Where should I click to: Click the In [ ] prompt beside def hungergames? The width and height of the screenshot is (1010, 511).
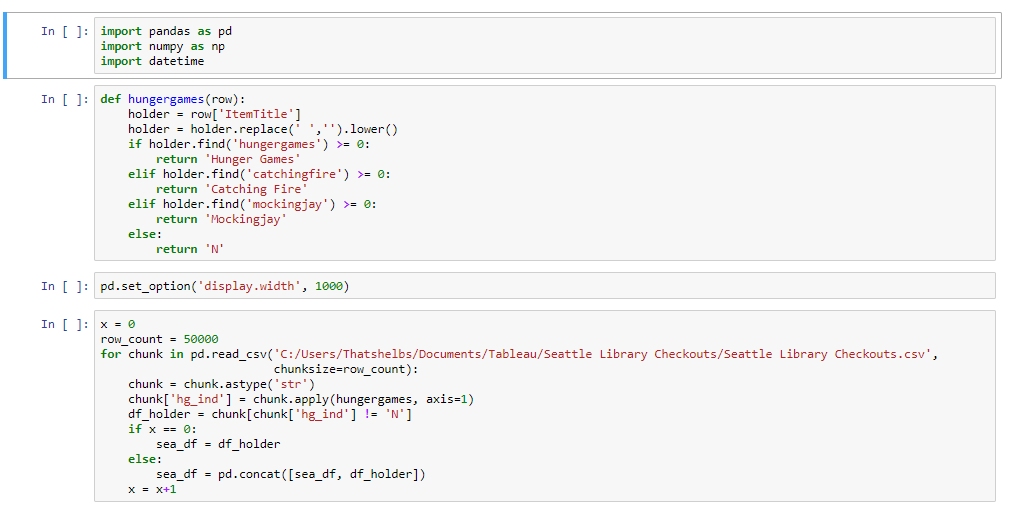click(x=65, y=99)
